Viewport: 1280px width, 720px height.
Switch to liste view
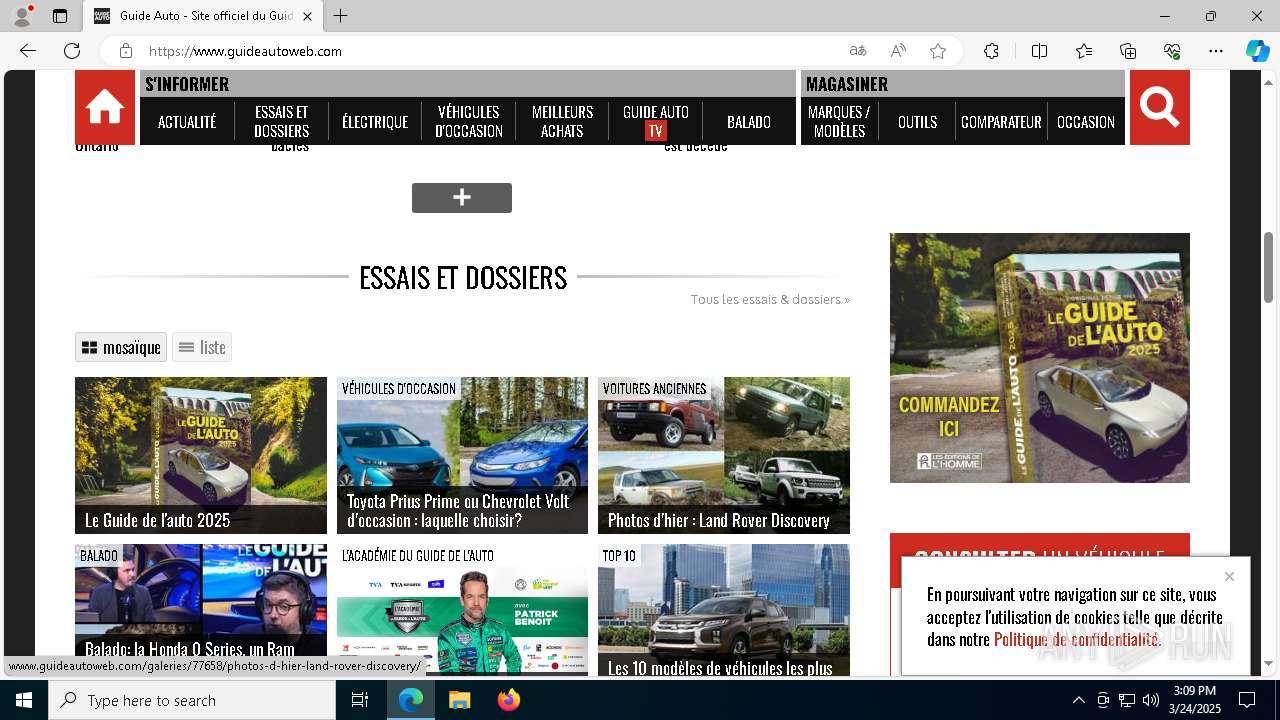tap(202, 347)
